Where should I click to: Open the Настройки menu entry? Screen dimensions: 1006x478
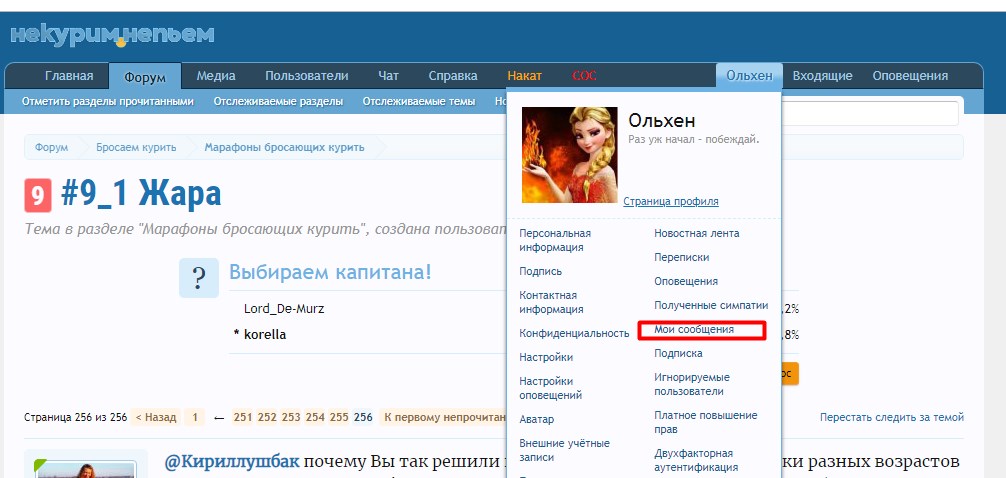point(546,357)
